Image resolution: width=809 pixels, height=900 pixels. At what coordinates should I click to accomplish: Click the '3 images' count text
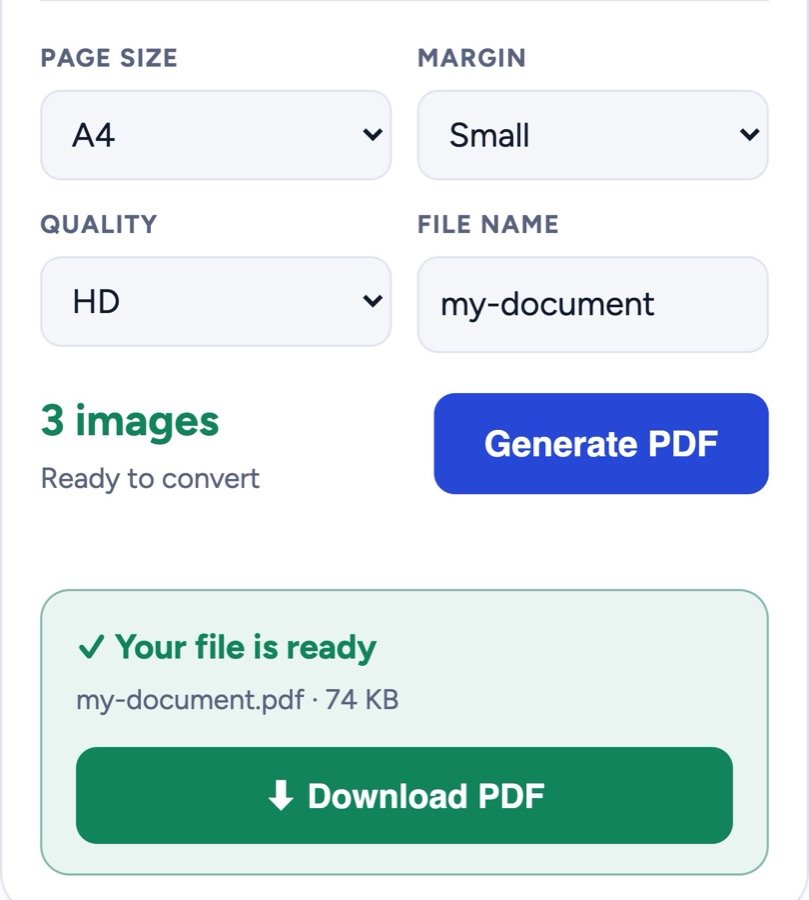130,422
